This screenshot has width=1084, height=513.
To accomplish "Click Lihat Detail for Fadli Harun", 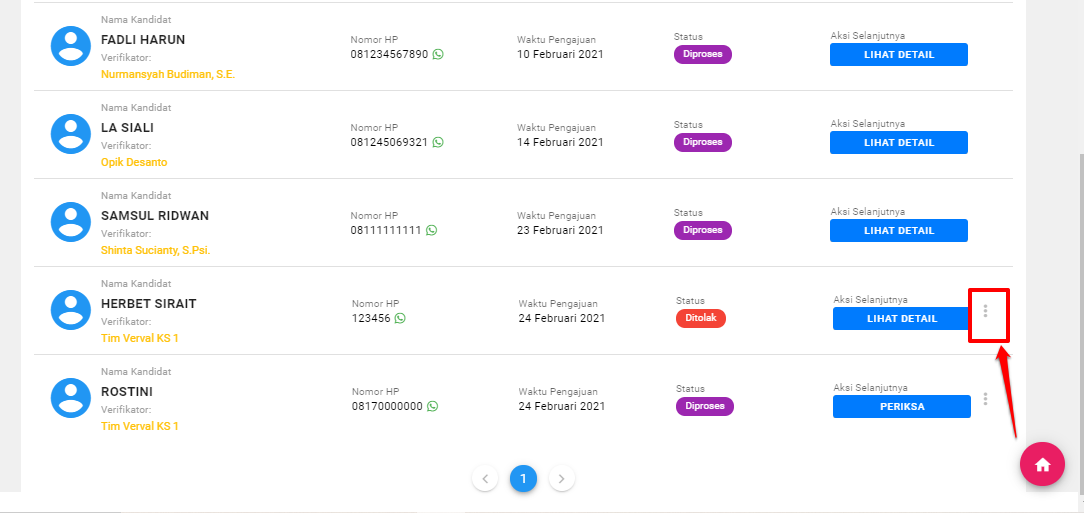I will tap(898, 55).
